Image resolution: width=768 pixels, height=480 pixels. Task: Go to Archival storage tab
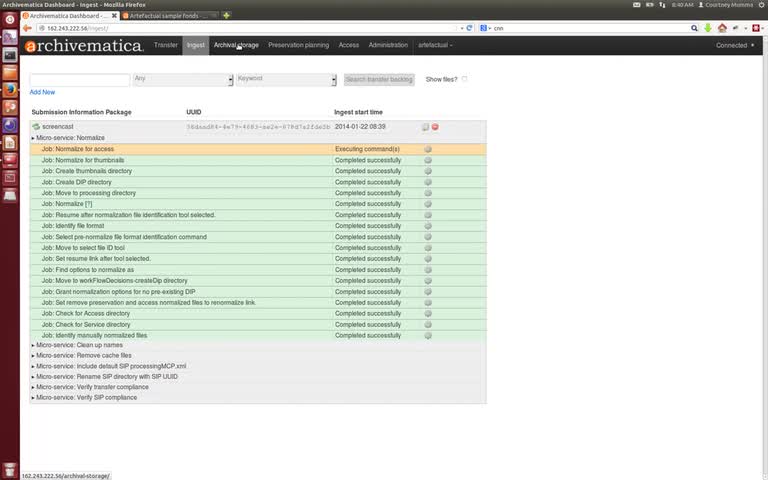pos(236,45)
